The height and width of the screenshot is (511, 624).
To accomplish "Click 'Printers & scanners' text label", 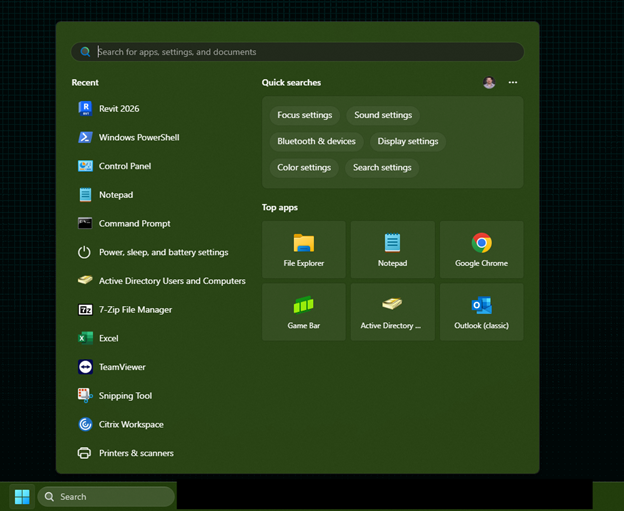I will tap(136, 453).
